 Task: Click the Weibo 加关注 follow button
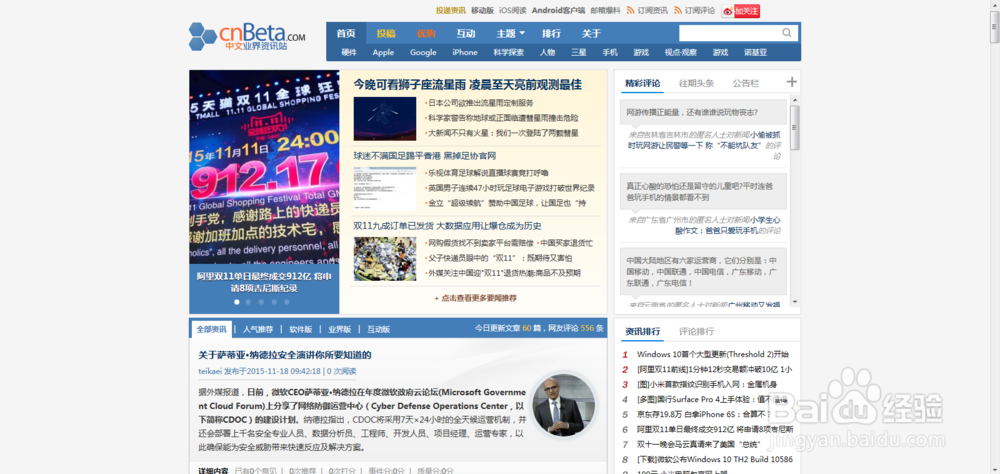[x=740, y=11]
